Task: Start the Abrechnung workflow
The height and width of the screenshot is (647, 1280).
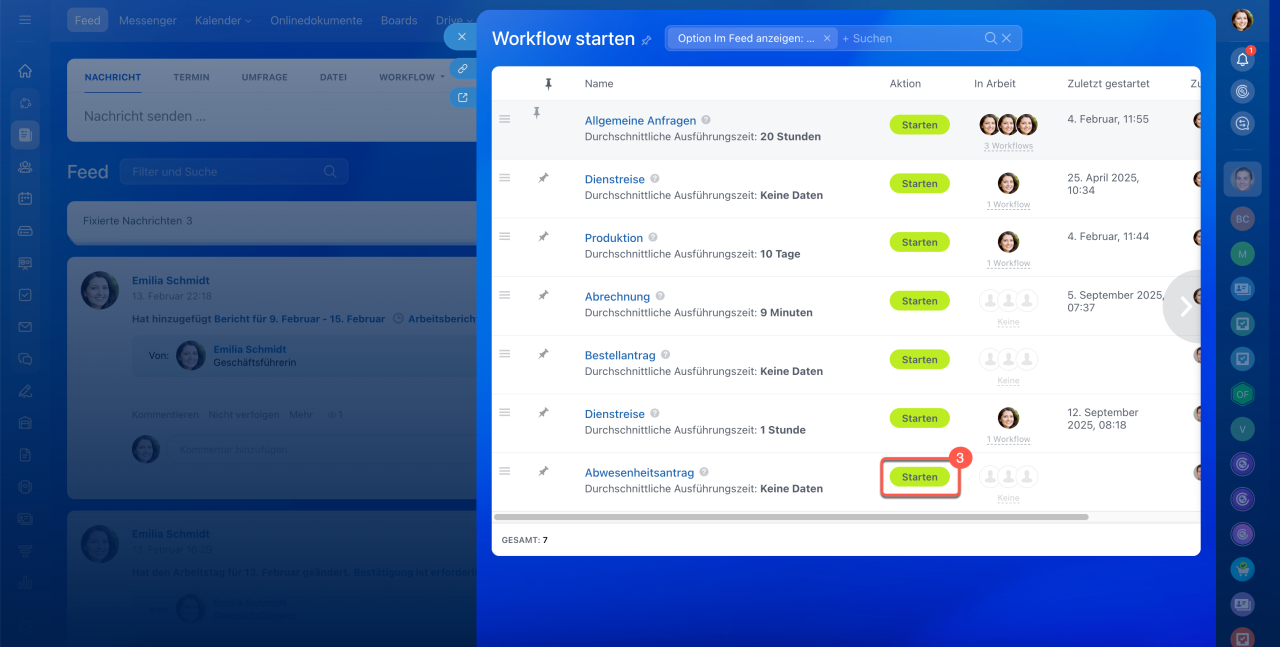Action: 920,301
